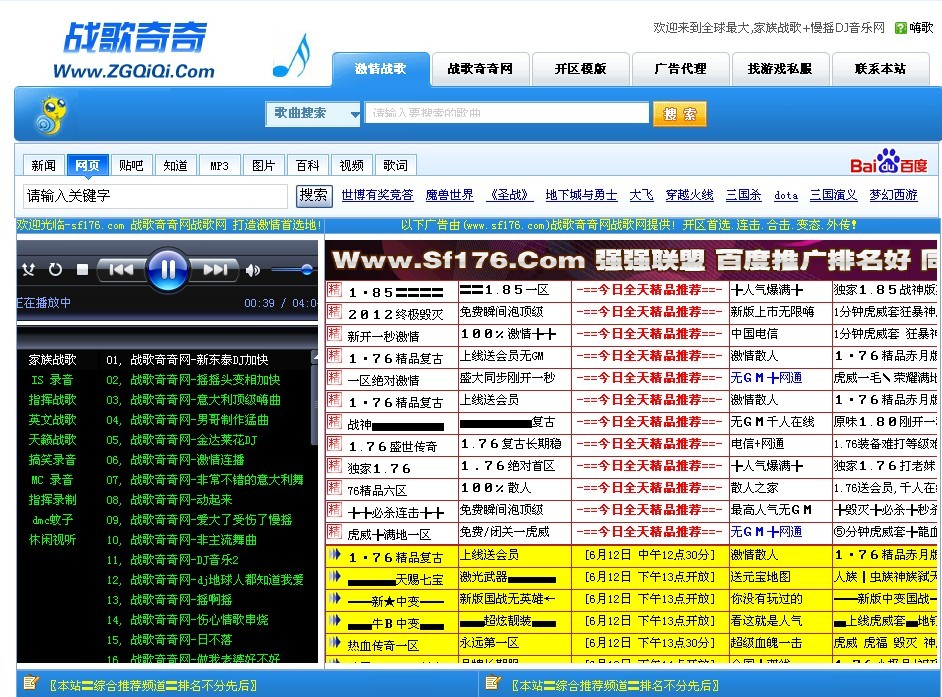Open the 歌曲搜索 dropdown menu
Viewport: 942px width, 697px height.
tap(312, 114)
